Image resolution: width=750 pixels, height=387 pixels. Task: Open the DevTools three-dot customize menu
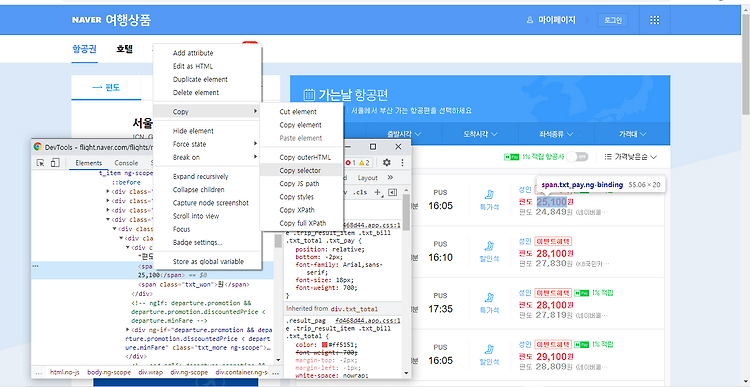(x=402, y=163)
